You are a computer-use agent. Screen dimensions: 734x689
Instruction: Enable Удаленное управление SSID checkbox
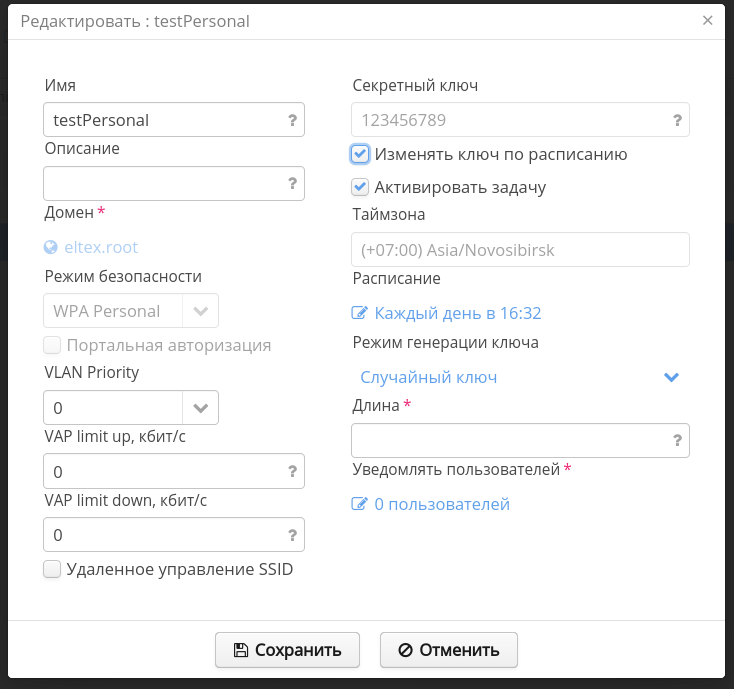pos(52,569)
